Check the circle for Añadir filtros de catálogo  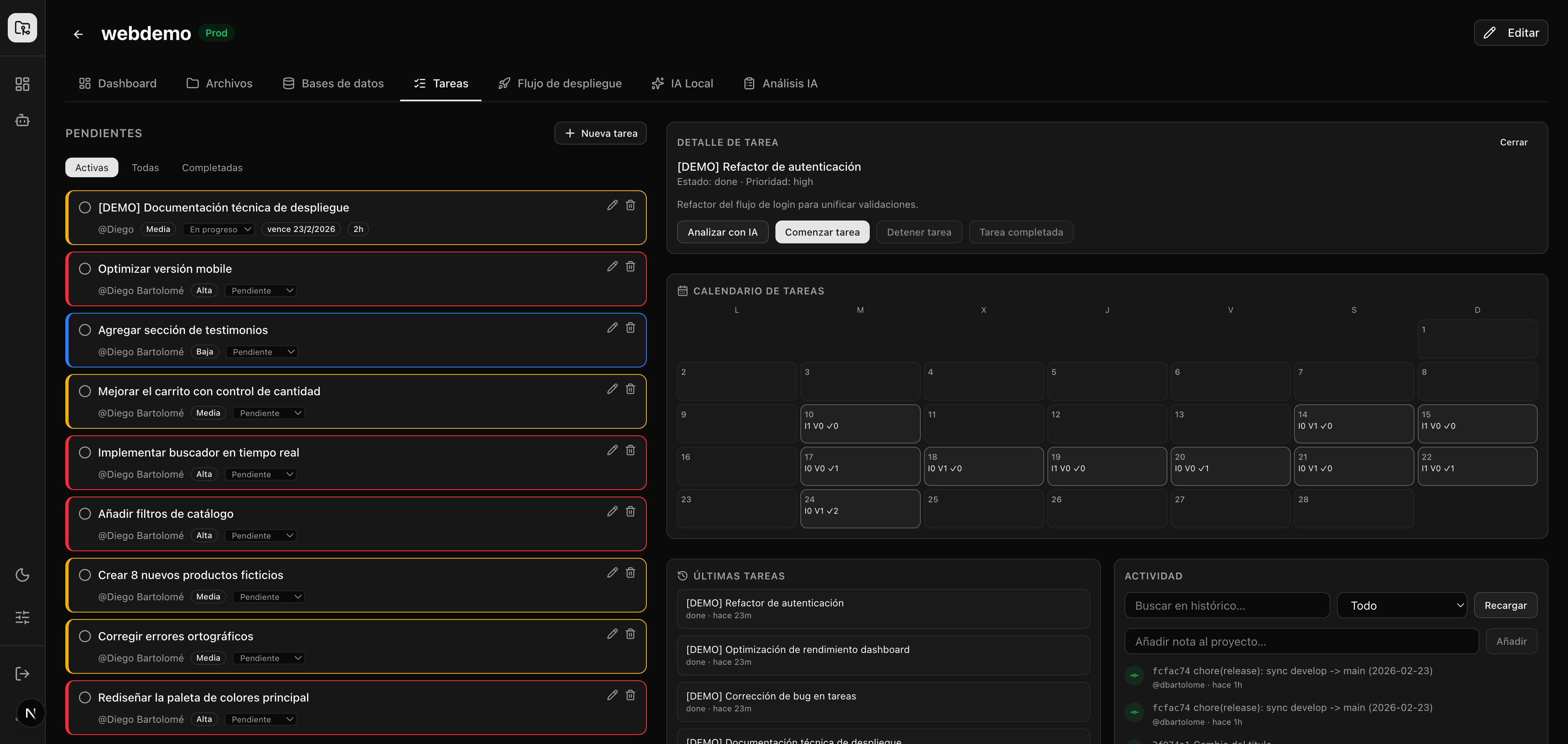tap(85, 514)
